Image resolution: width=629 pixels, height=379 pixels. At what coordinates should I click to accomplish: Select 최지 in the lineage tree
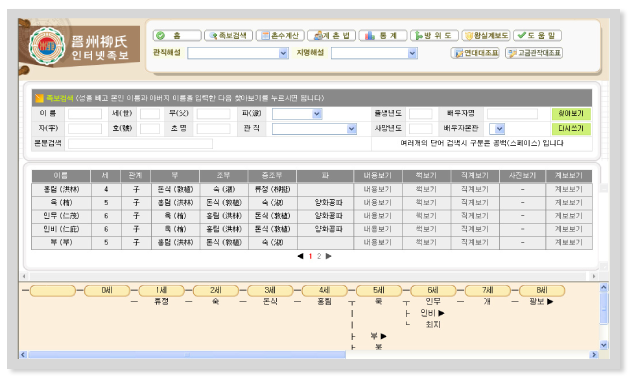pyautogui.click(x=433, y=324)
